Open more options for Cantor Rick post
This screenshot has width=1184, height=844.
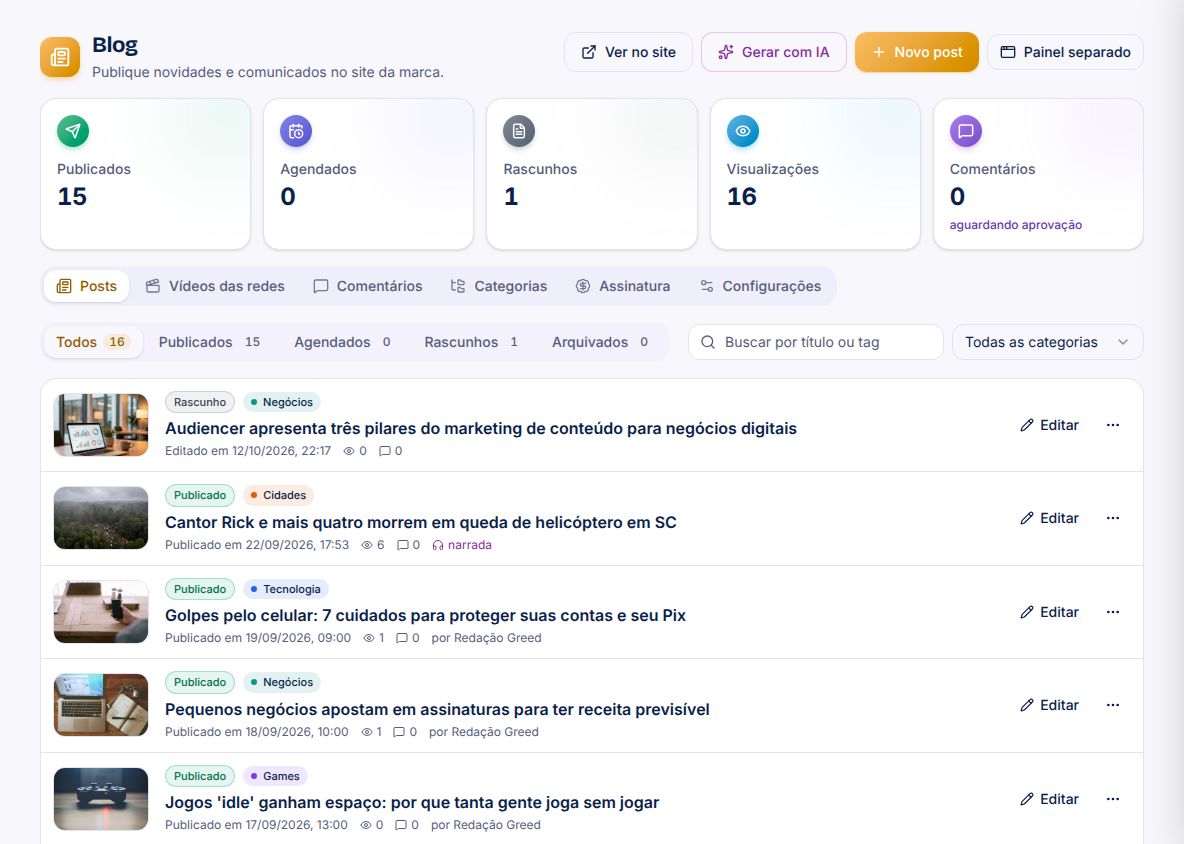(1113, 518)
